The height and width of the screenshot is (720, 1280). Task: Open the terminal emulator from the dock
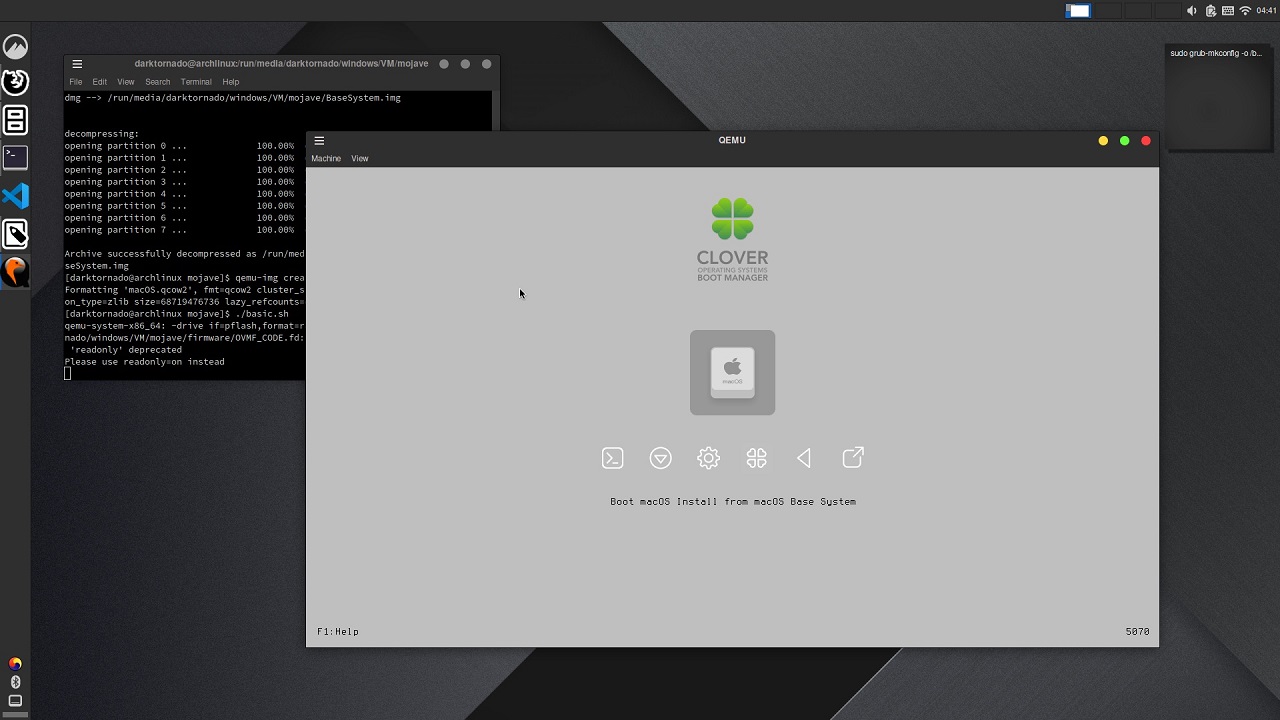[x=15, y=158]
